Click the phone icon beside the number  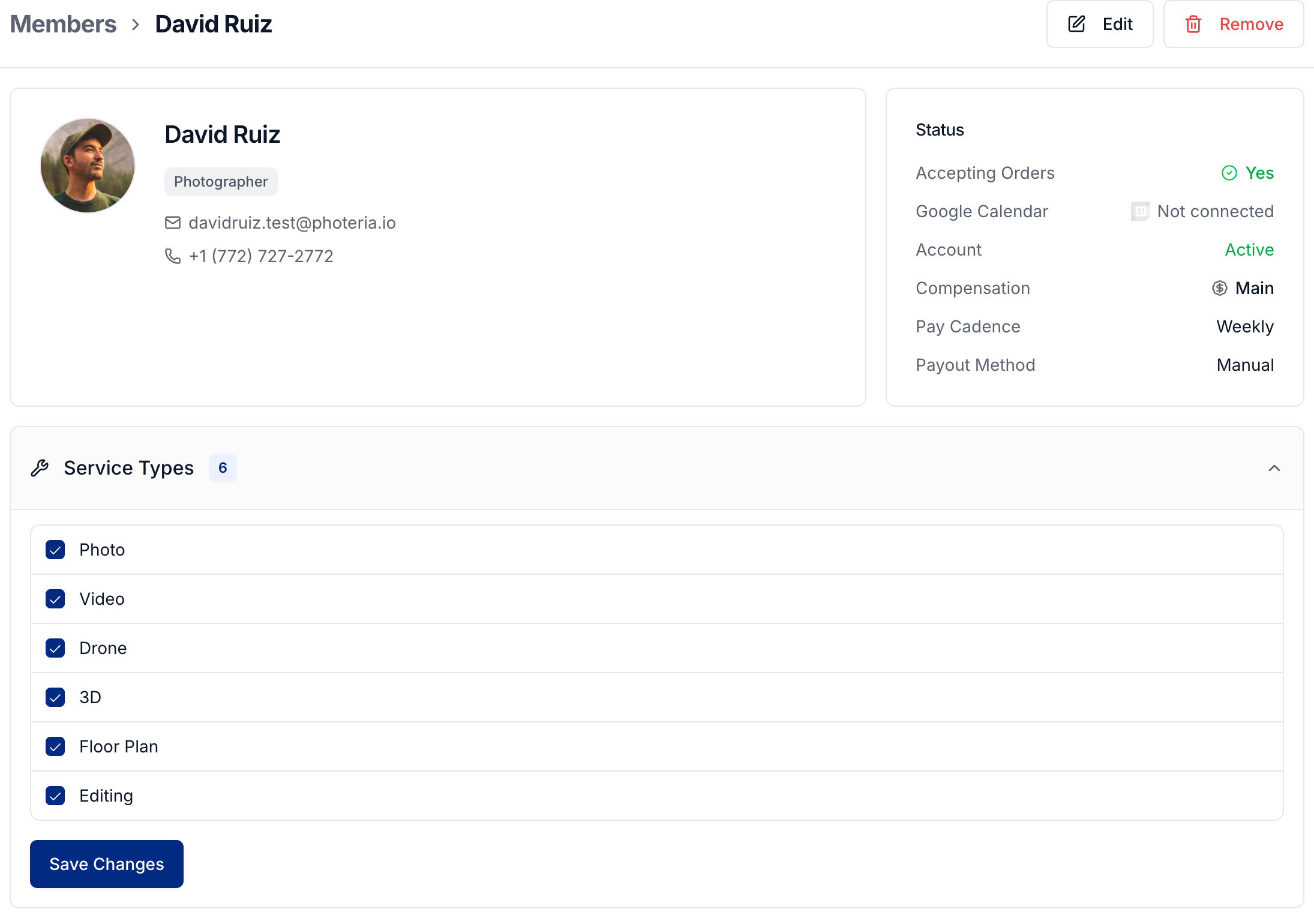(173, 256)
